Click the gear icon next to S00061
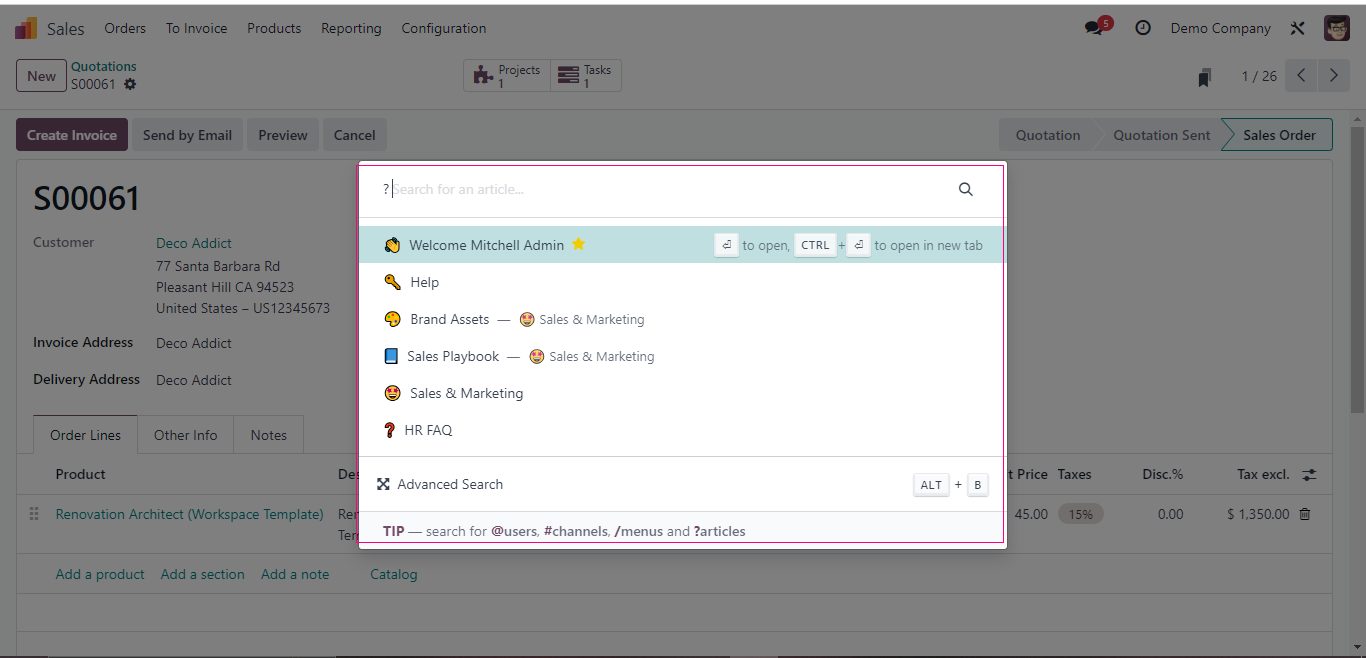Screen dimensions: 1366x658 [x=130, y=85]
